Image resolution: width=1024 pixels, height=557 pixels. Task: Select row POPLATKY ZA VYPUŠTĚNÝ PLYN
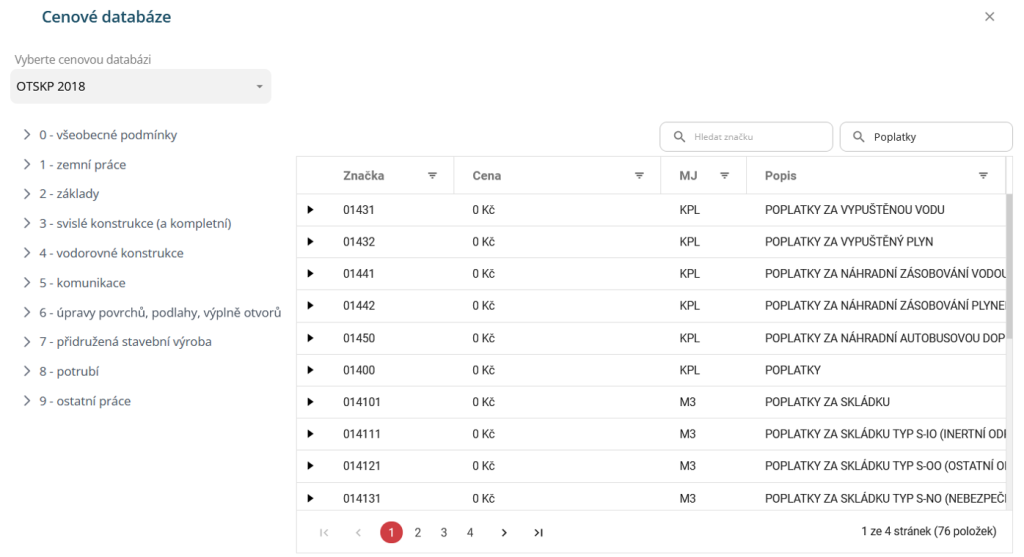(848, 242)
